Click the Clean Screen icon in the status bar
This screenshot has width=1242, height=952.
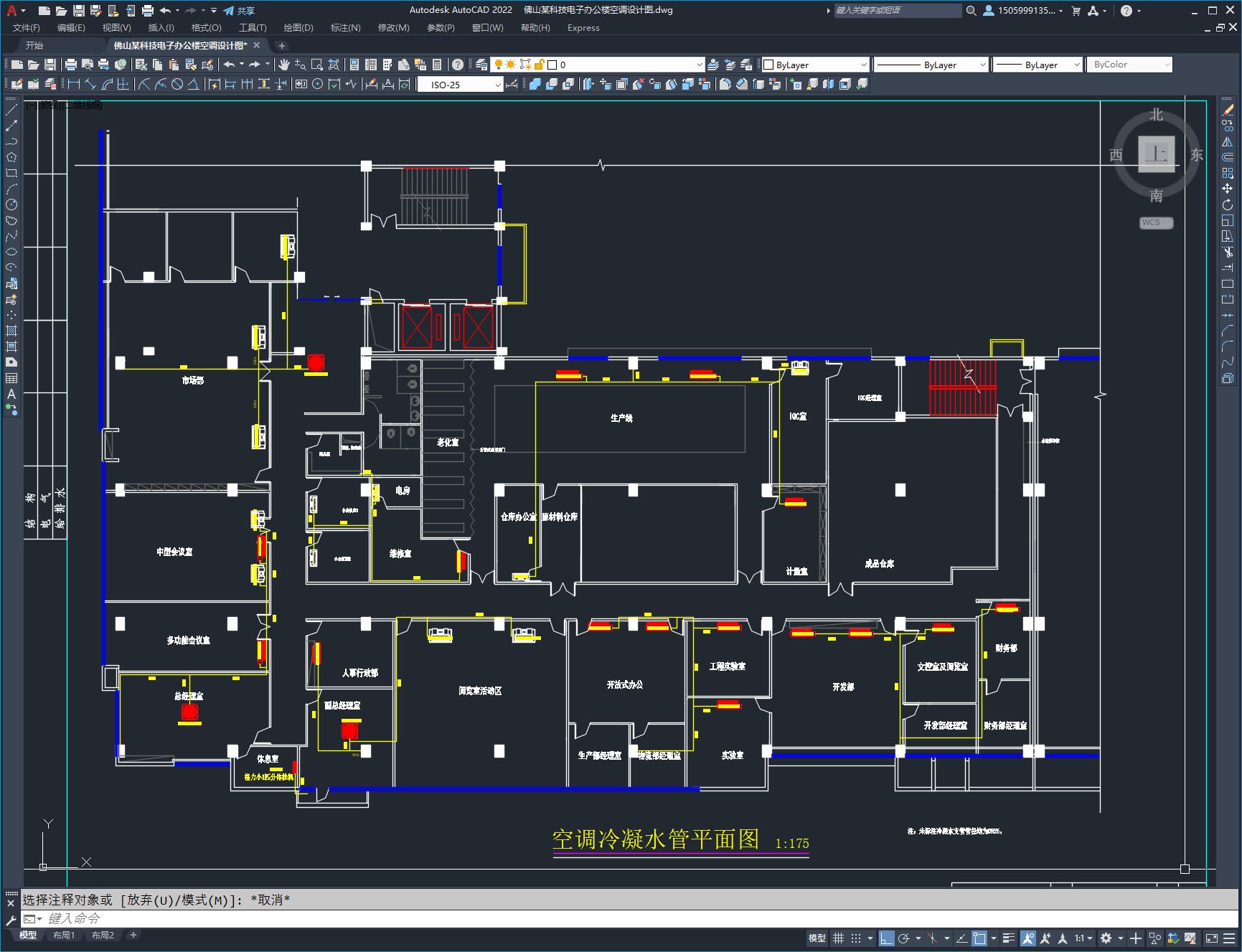click(1211, 938)
